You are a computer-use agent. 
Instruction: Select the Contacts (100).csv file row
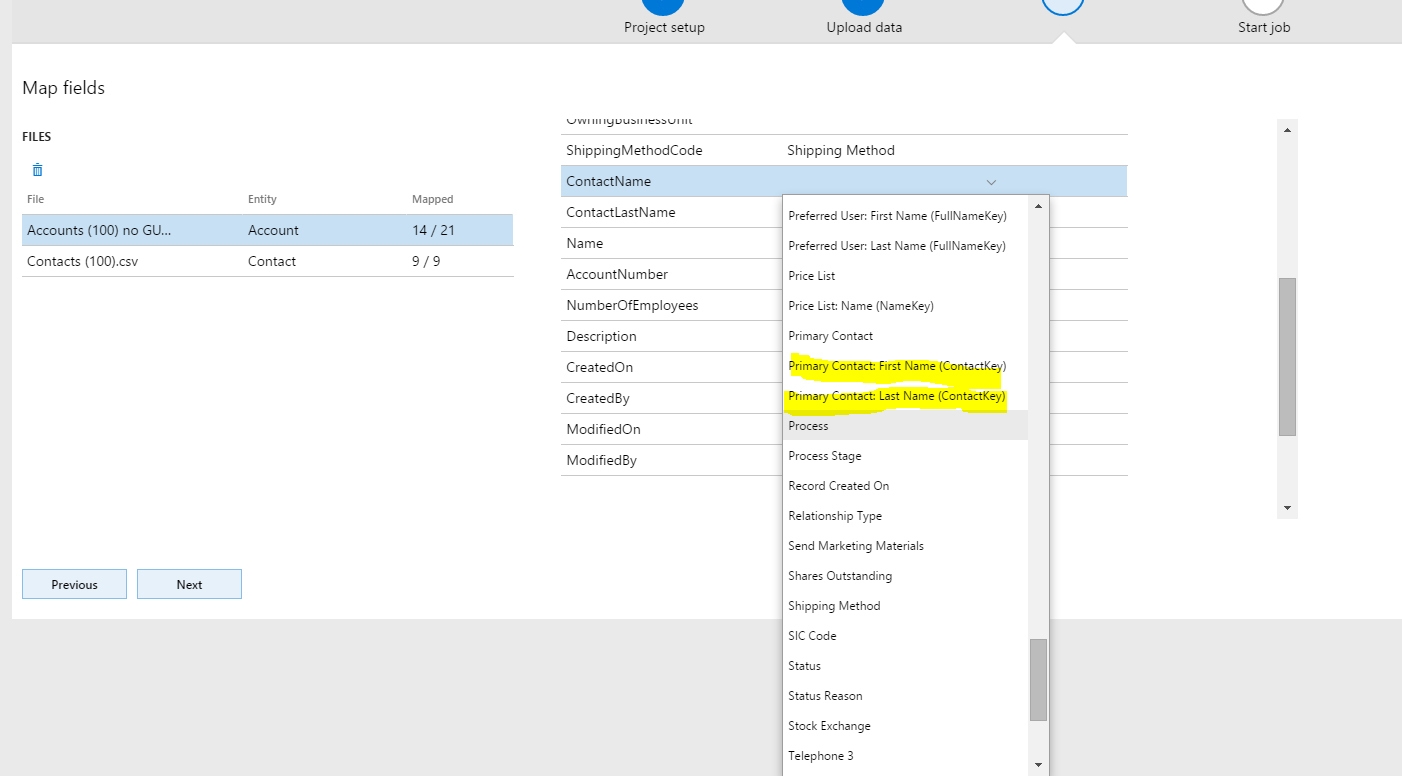pos(267,261)
